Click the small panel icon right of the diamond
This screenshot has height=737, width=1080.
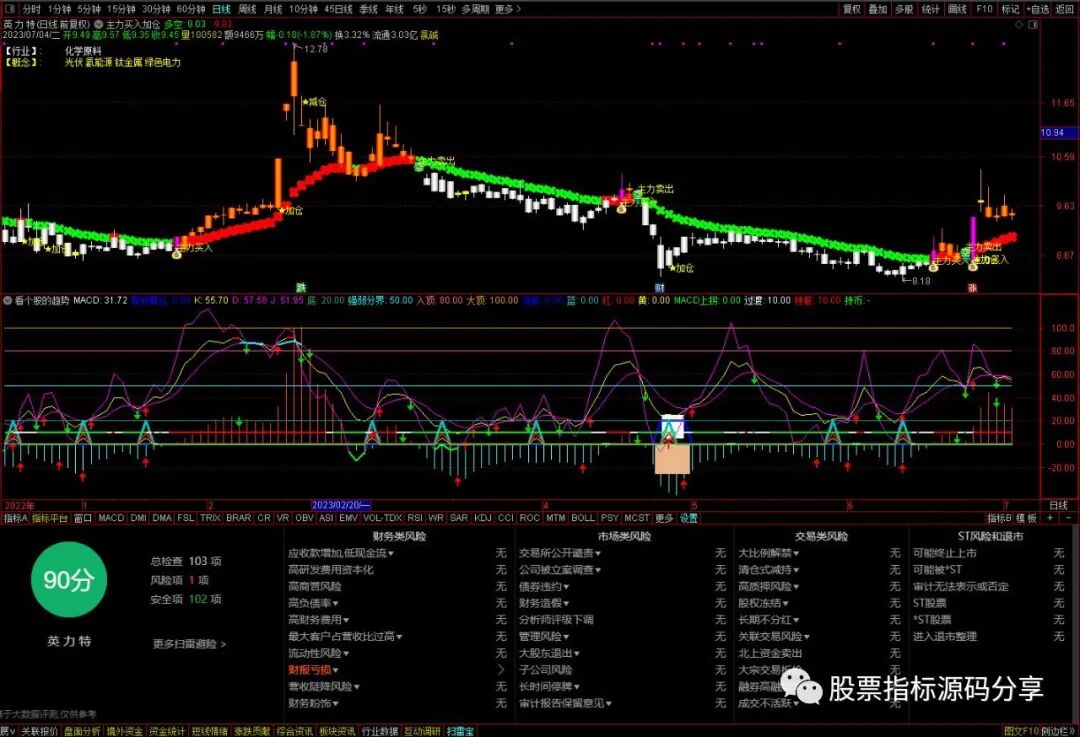point(1033,24)
